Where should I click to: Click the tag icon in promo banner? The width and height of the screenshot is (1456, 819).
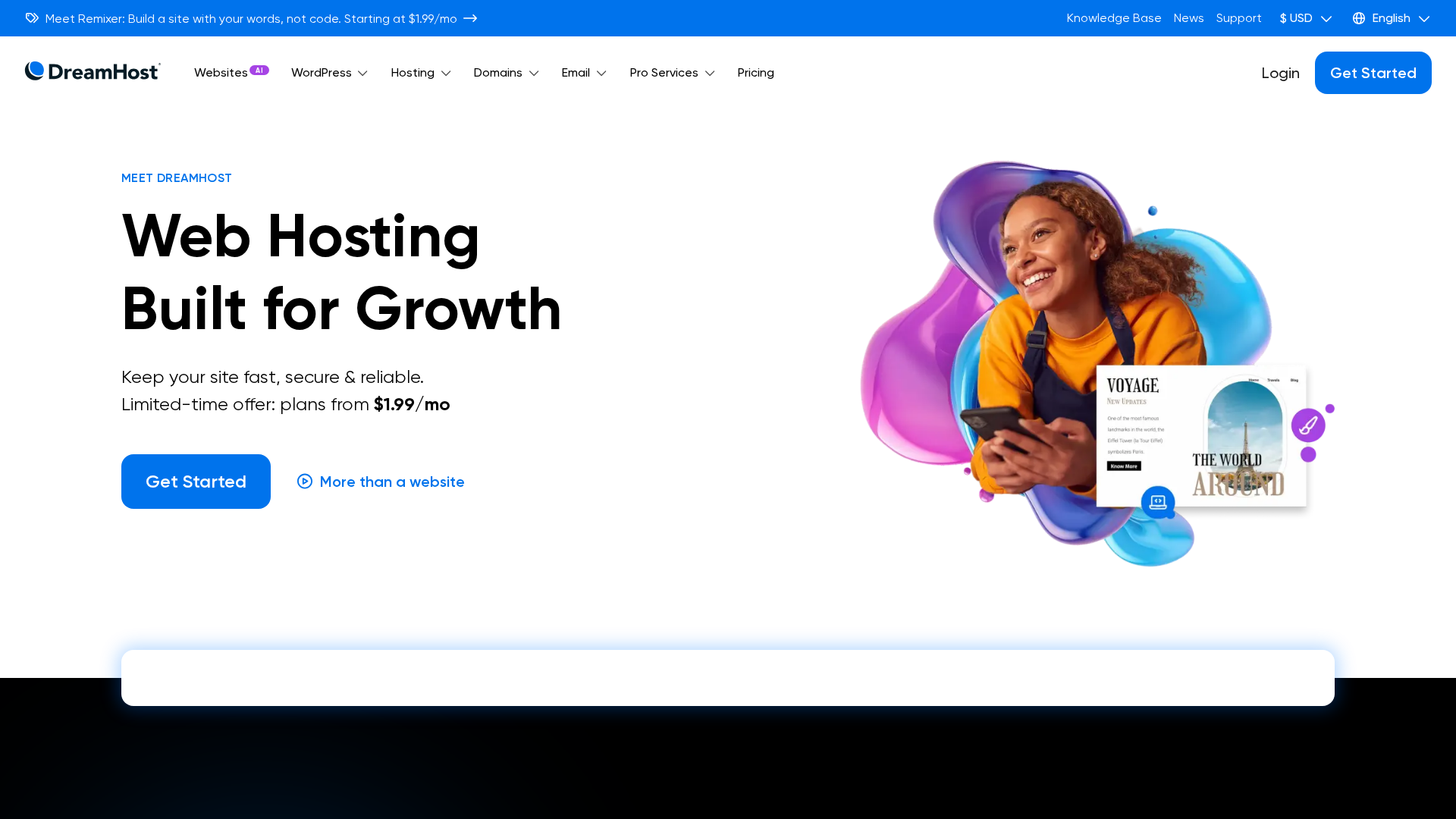[x=32, y=18]
